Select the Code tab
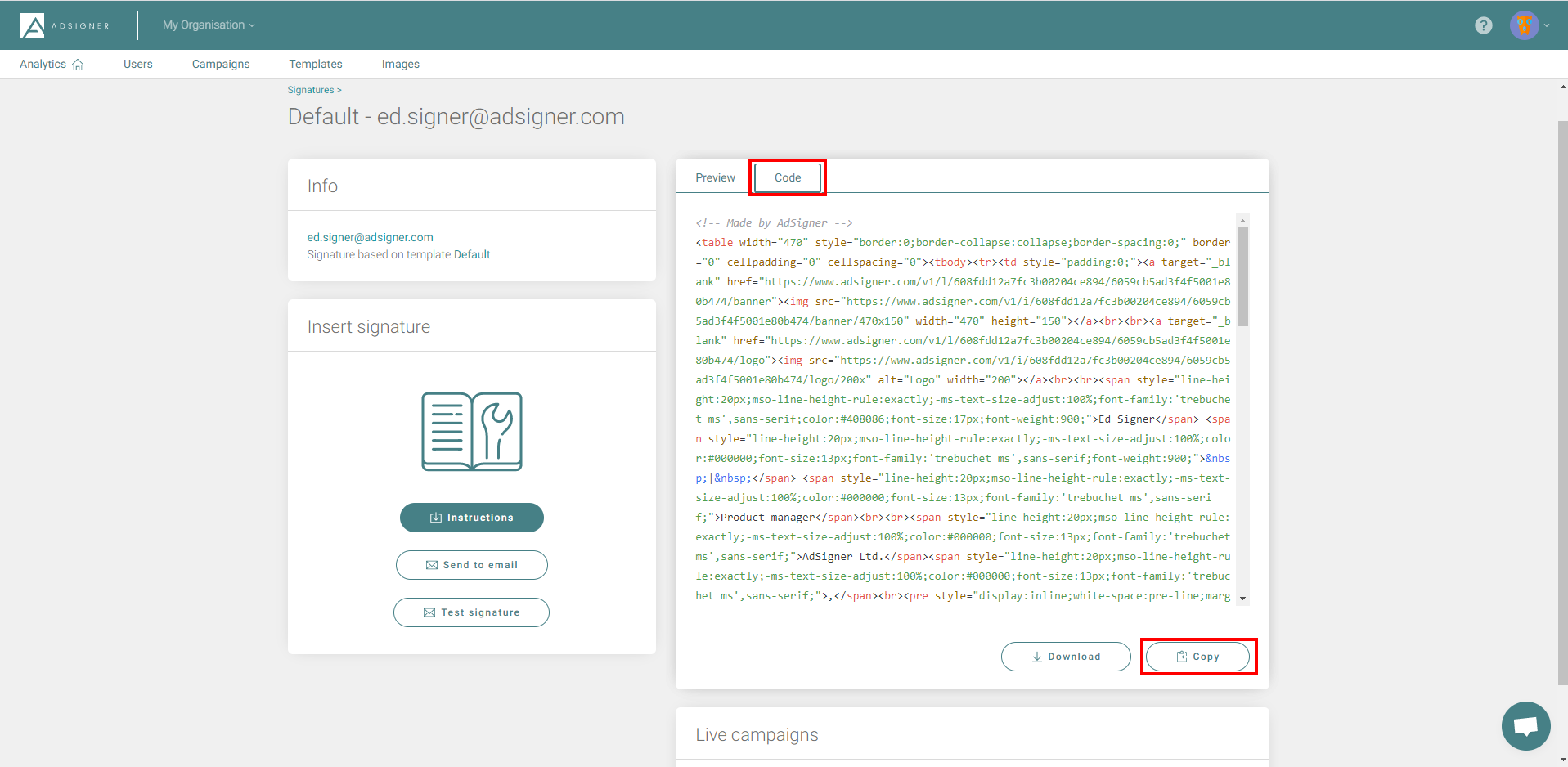 [x=787, y=177]
